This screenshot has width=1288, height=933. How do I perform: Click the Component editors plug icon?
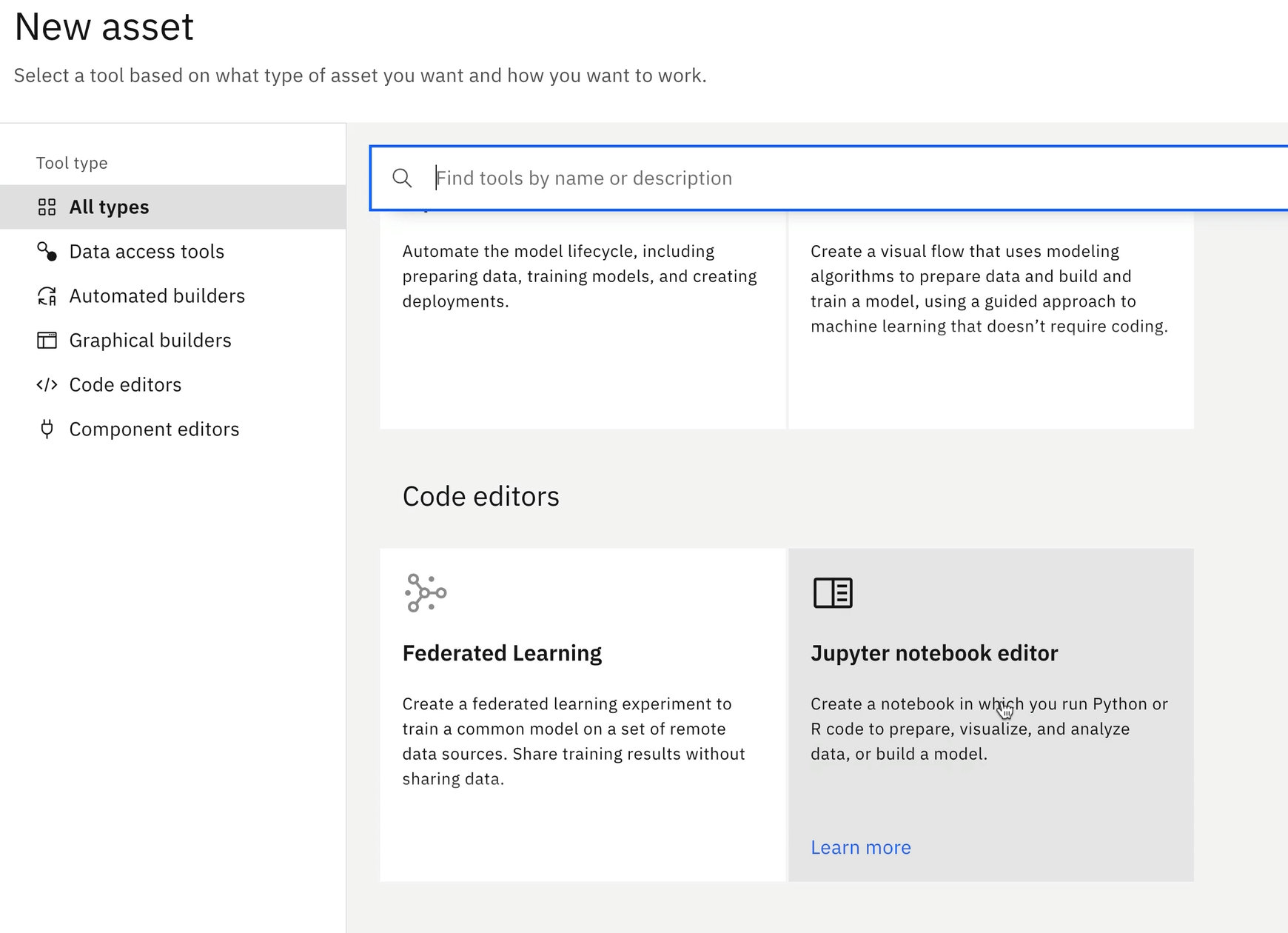tap(47, 429)
